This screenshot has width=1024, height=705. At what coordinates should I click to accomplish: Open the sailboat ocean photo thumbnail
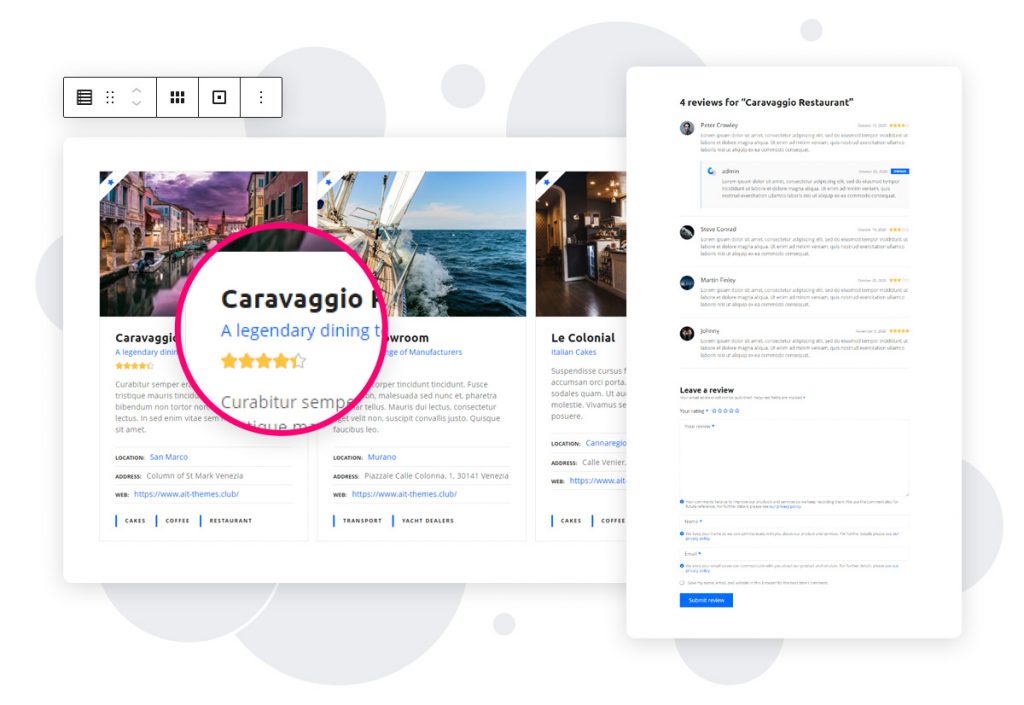(421, 243)
